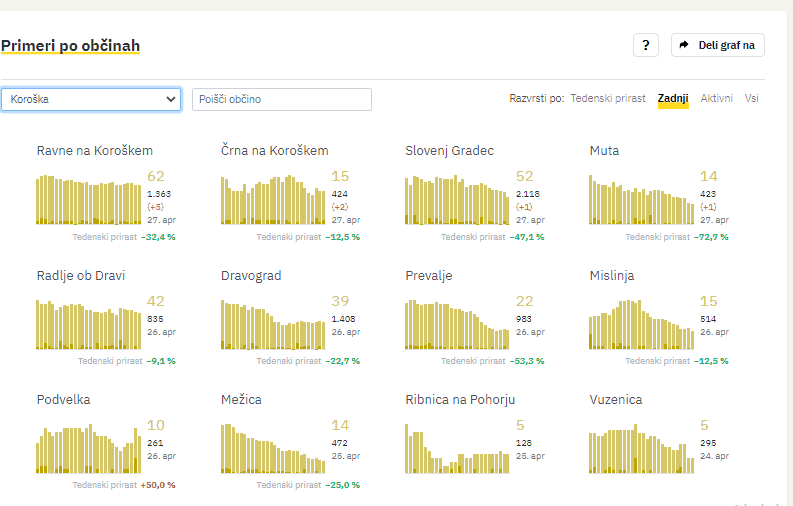Sort municipalities by Aktivni
793x506 pixels.
(x=716, y=99)
